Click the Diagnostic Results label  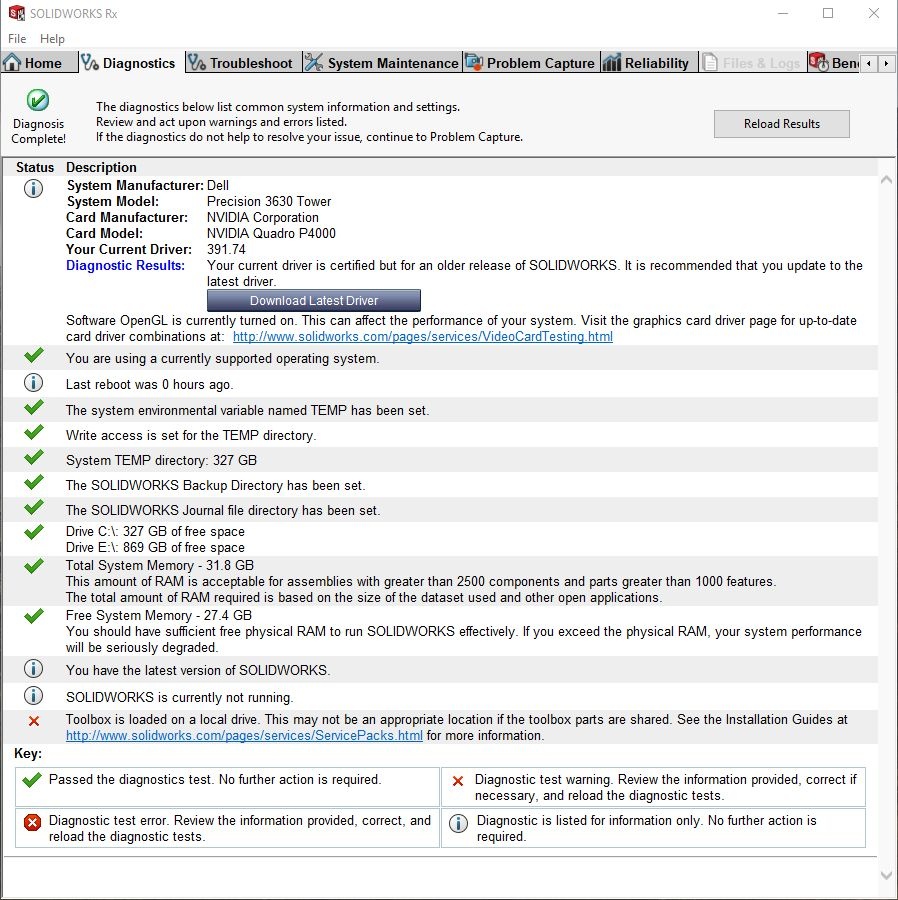[x=126, y=265]
